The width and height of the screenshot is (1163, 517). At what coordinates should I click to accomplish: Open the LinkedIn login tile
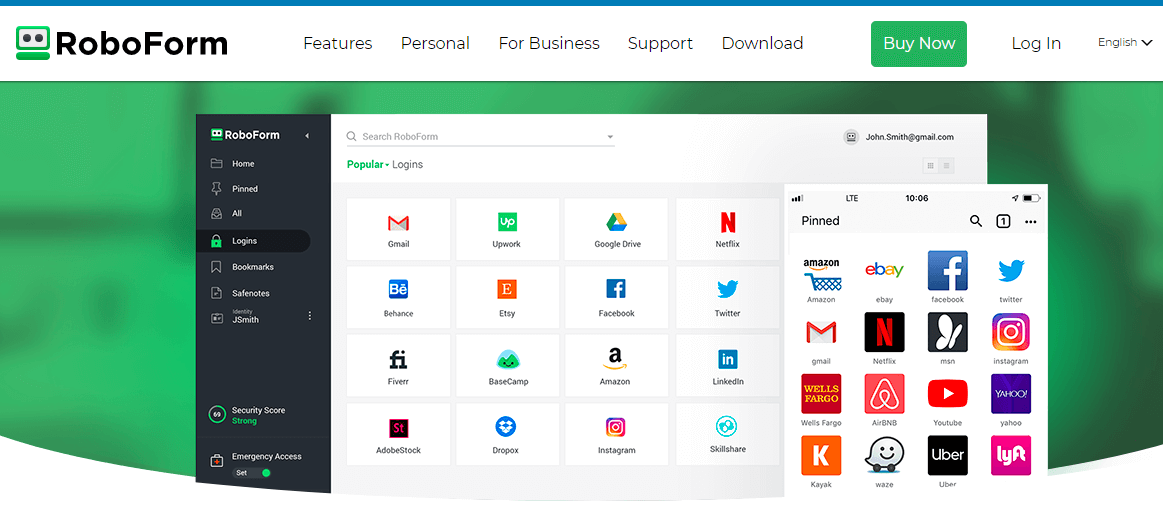[x=728, y=366]
